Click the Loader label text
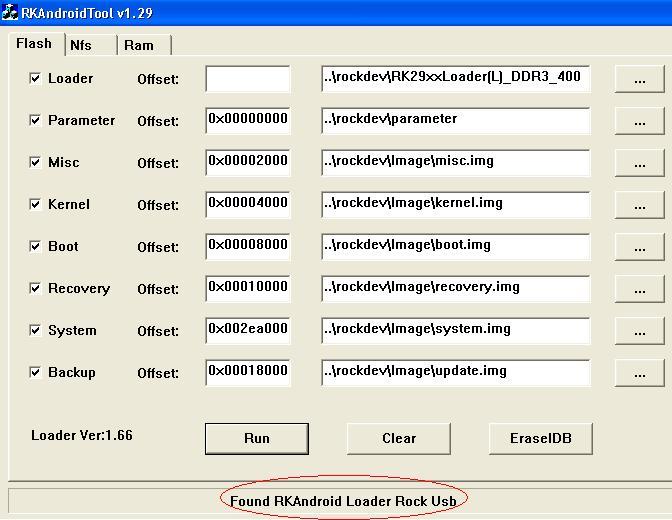 coord(70,78)
